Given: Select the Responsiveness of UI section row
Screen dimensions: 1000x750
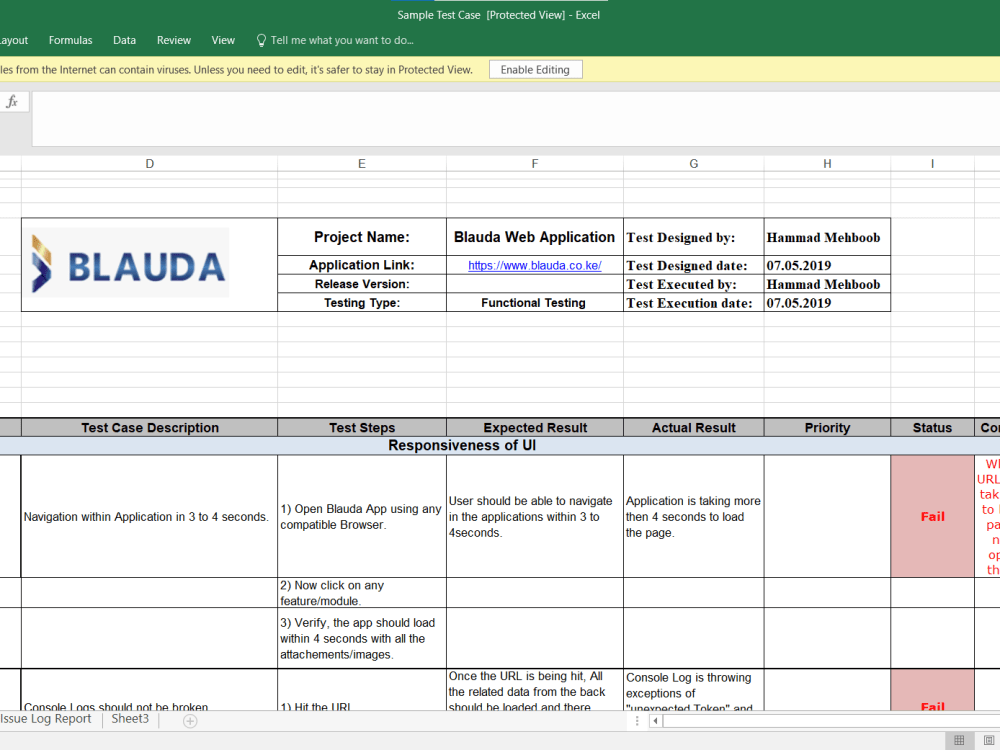Looking at the screenshot, I should (x=499, y=445).
